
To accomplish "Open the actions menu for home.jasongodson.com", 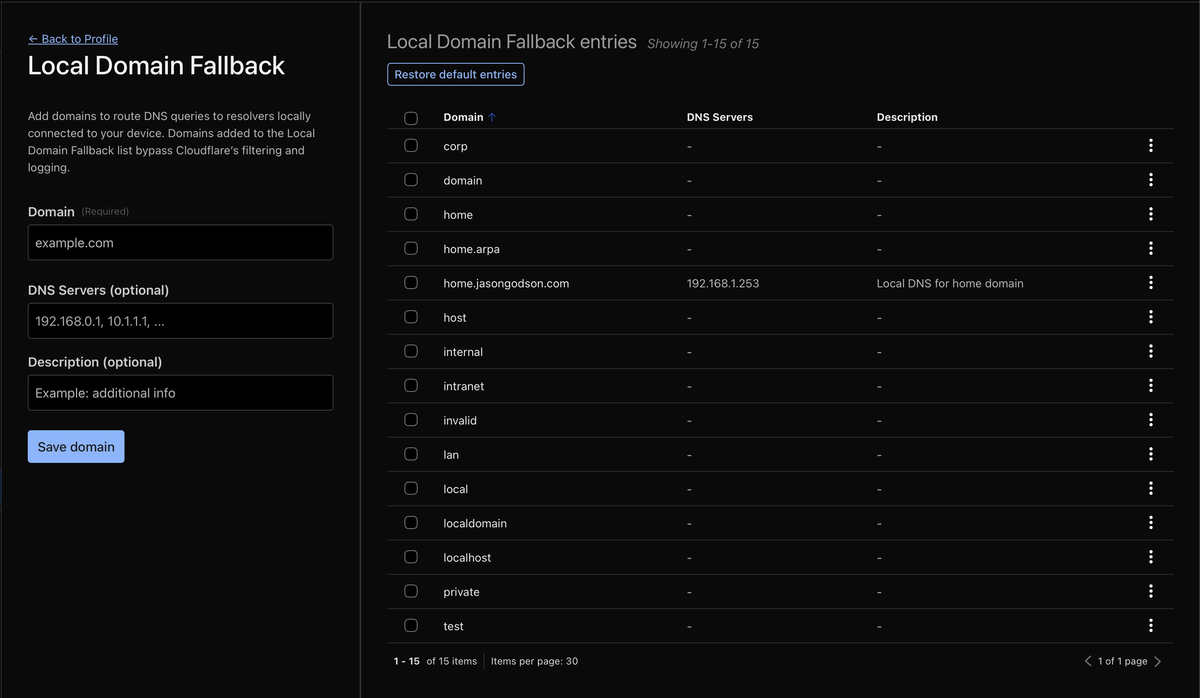I will pyautogui.click(x=1150, y=283).
